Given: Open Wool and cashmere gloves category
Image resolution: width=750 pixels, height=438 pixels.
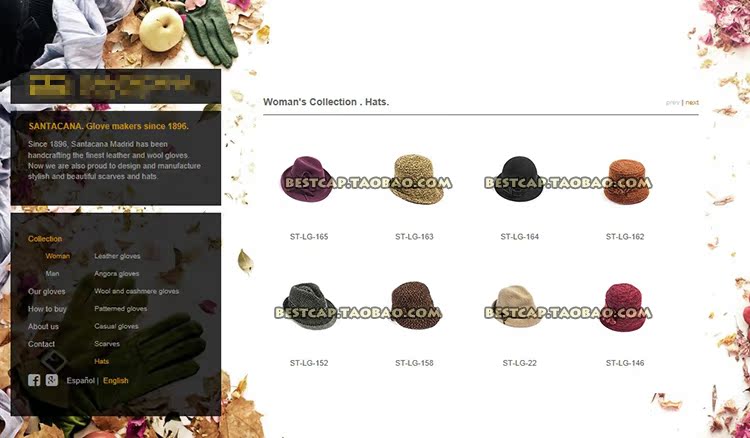Looking at the screenshot, I should point(136,291).
